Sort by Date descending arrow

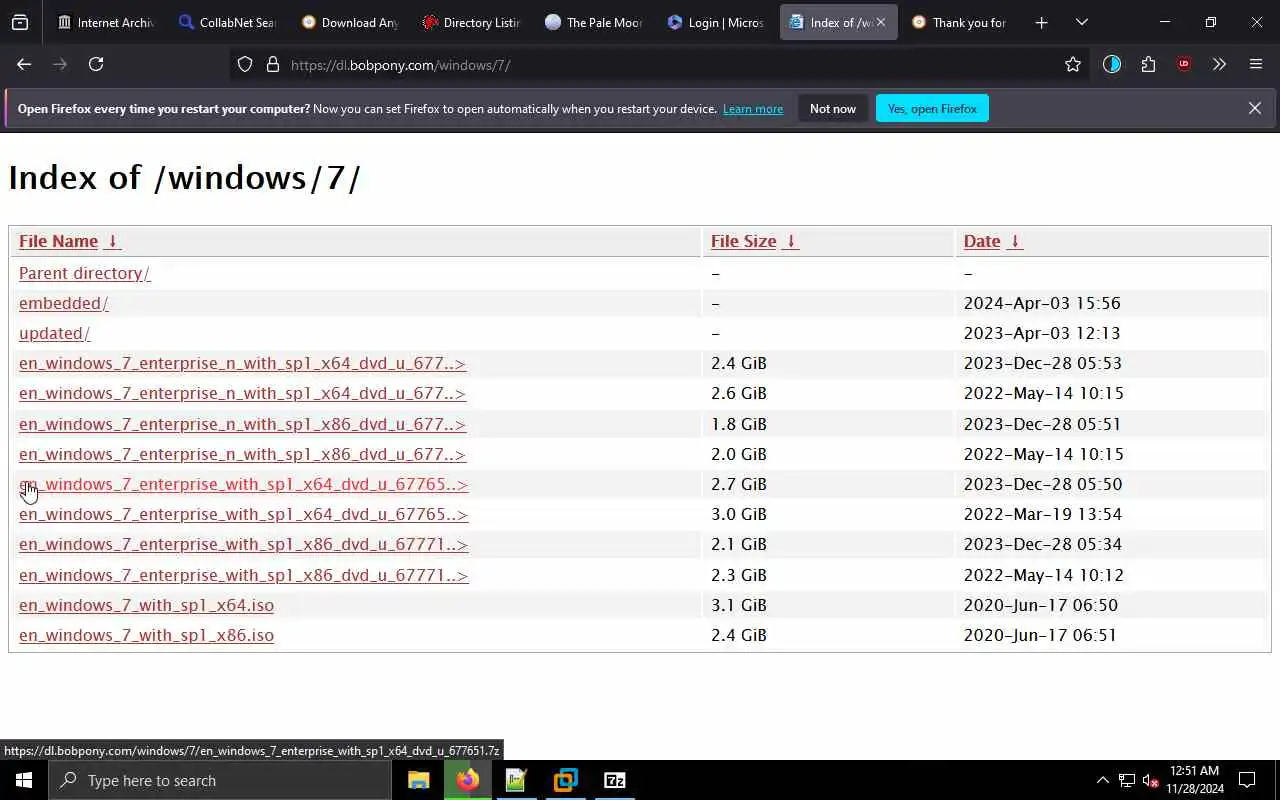point(1015,241)
